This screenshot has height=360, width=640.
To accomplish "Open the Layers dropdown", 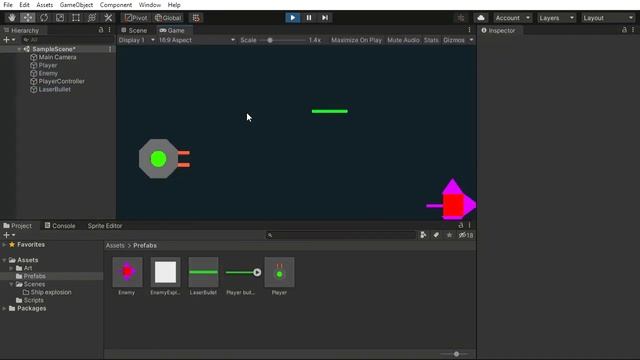I will (x=557, y=18).
